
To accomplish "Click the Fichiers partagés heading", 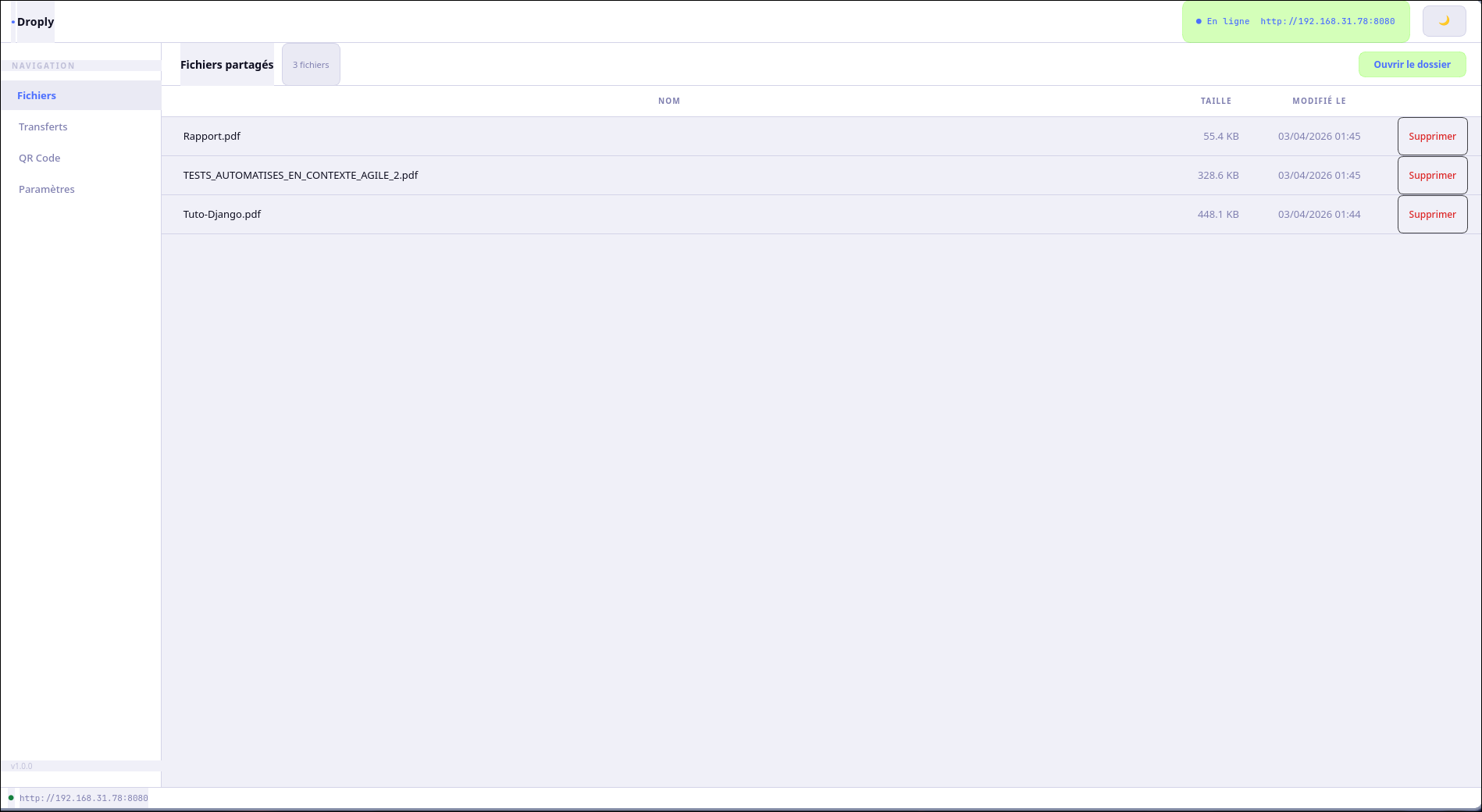I will 226,65.
